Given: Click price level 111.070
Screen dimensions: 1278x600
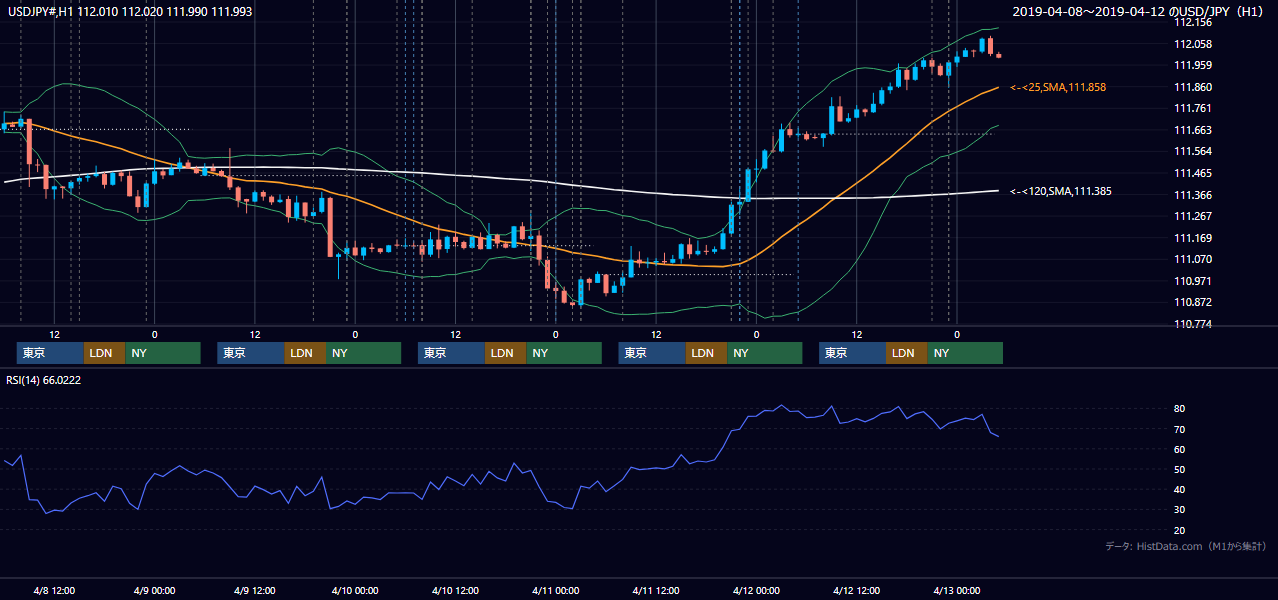Looking at the screenshot, I should (1193, 259).
